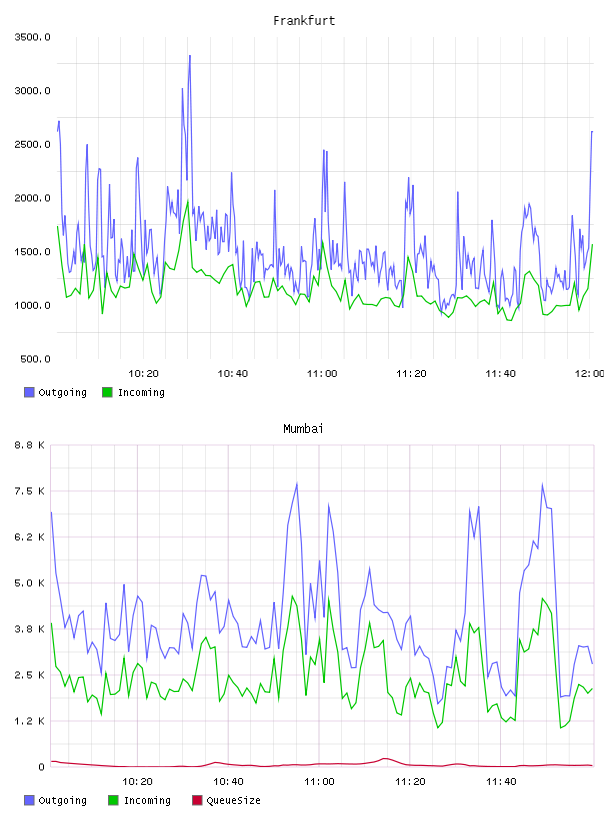Click Outgoing label in Mumbai legend
This screenshot has width=608, height=816.
pos(62,800)
